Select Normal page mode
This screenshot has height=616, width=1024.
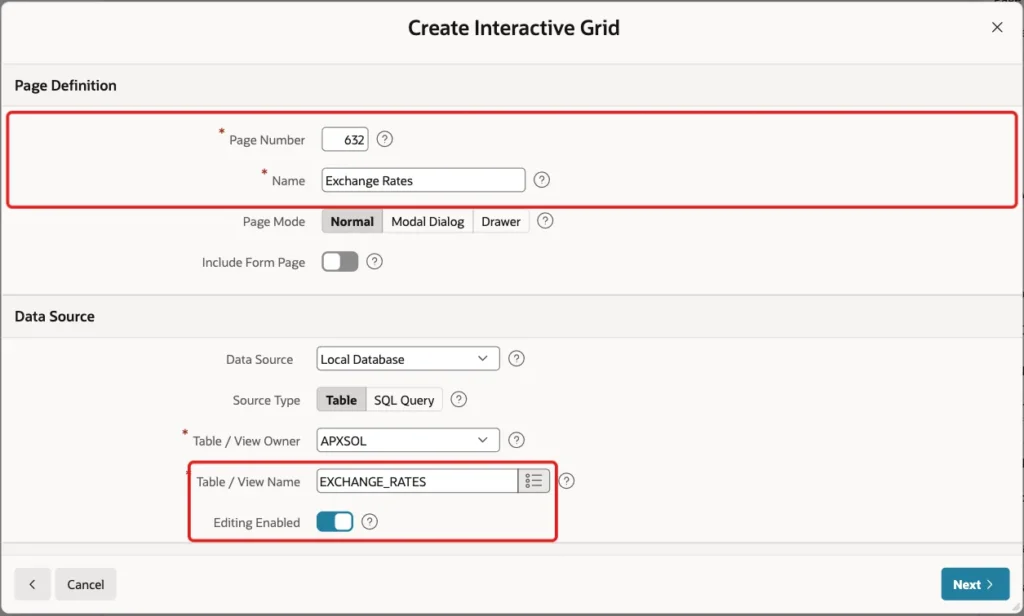point(352,221)
